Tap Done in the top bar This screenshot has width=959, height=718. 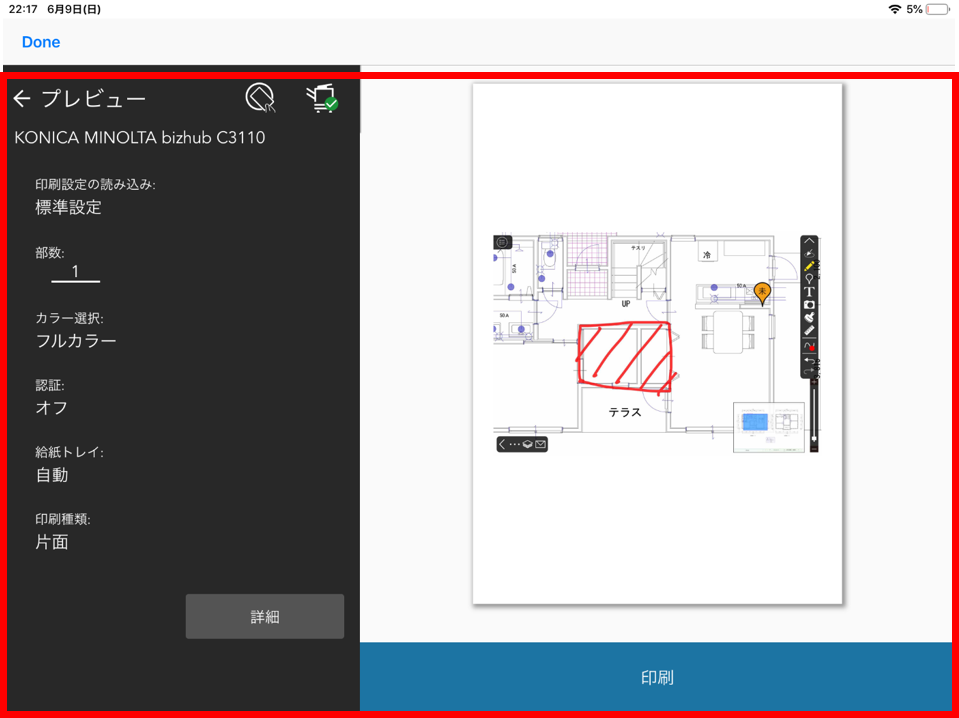(x=41, y=42)
